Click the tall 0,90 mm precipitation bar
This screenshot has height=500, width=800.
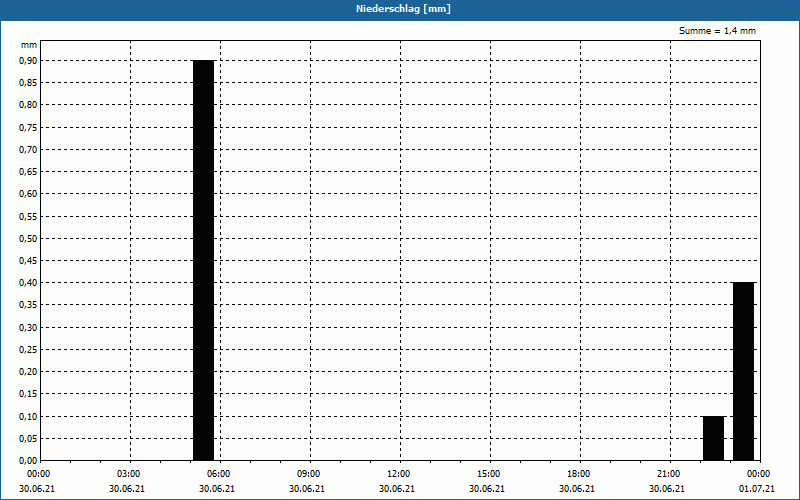[x=204, y=260]
